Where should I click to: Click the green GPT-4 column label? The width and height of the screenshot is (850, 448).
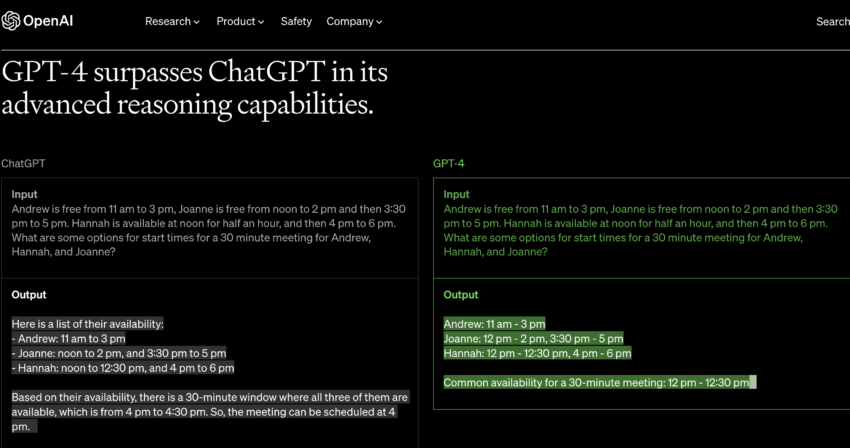448,163
